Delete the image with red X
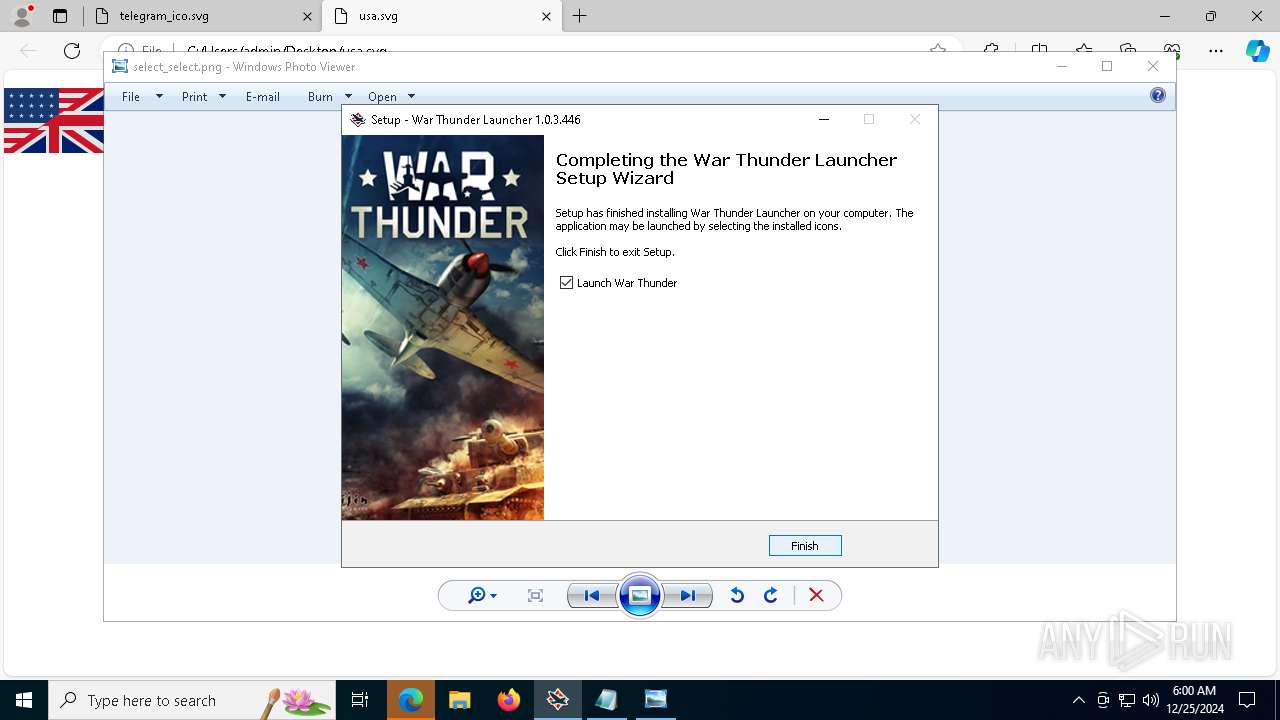1280x720 pixels. pos(816,596)
